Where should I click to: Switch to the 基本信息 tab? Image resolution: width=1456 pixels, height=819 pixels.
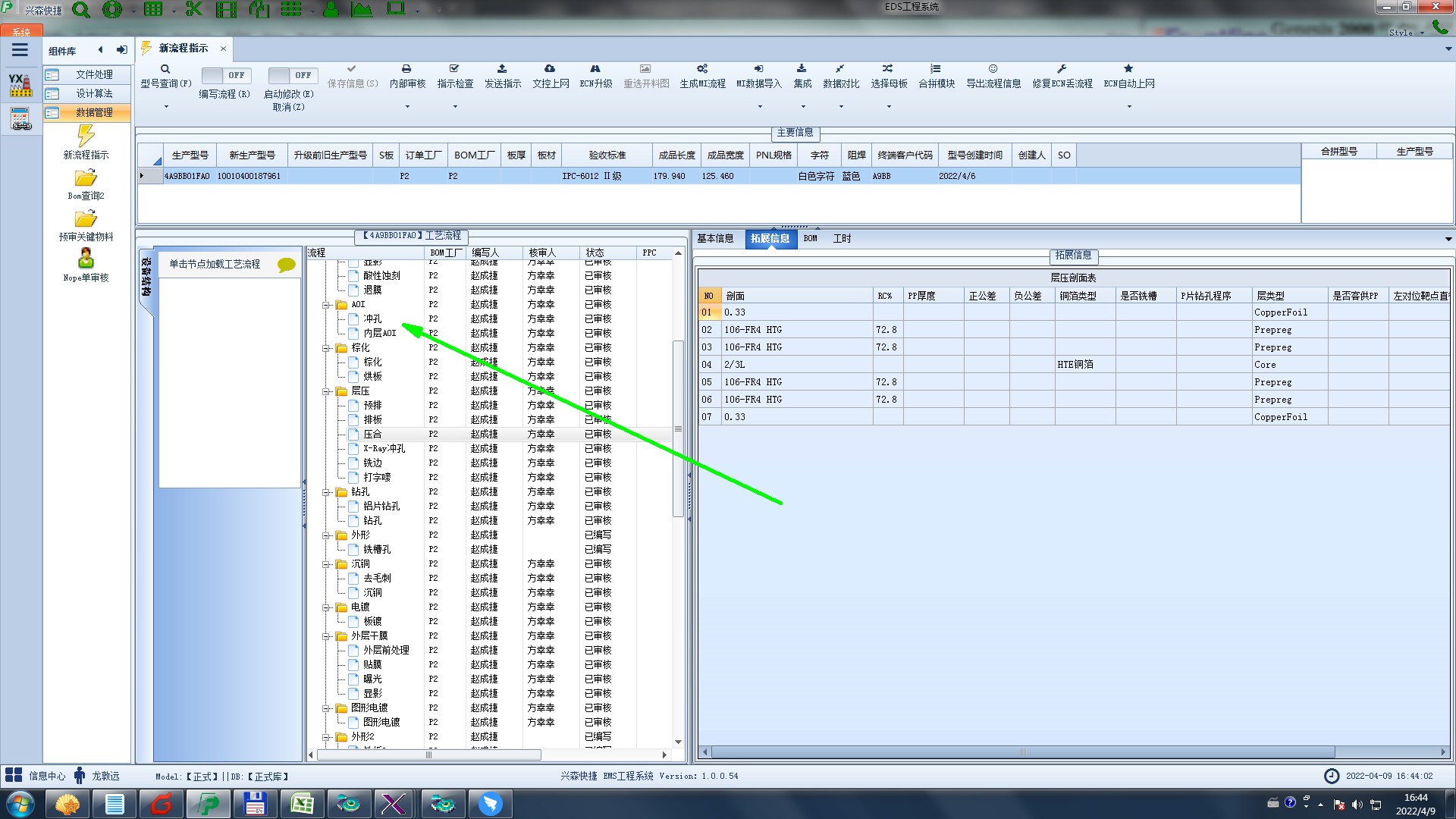(x=715, y=239)
